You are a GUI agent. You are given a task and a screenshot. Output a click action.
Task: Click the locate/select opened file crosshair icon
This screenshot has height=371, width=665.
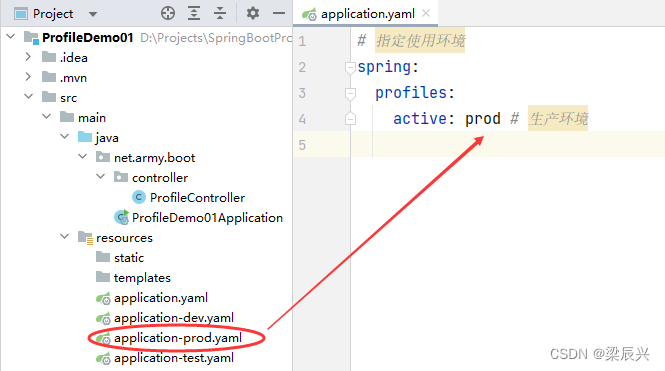pyautogui.click(x=168, y=14)
